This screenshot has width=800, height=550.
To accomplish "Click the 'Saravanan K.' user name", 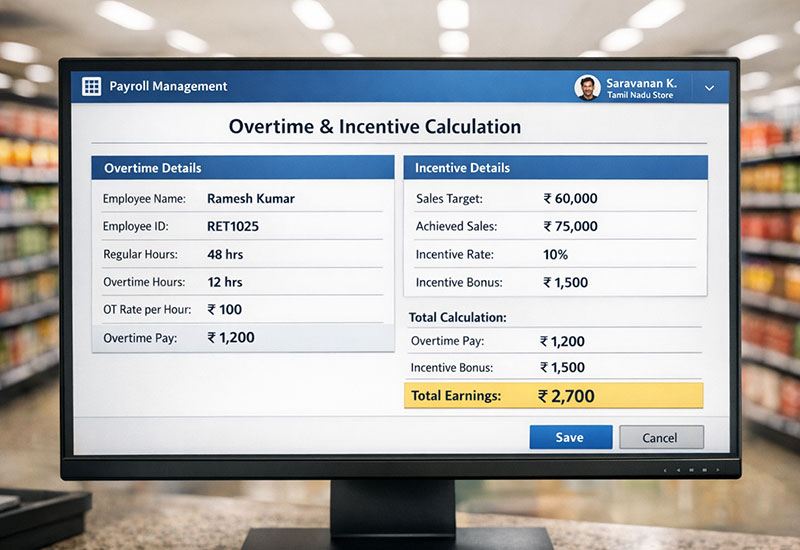I will (641, 83).
